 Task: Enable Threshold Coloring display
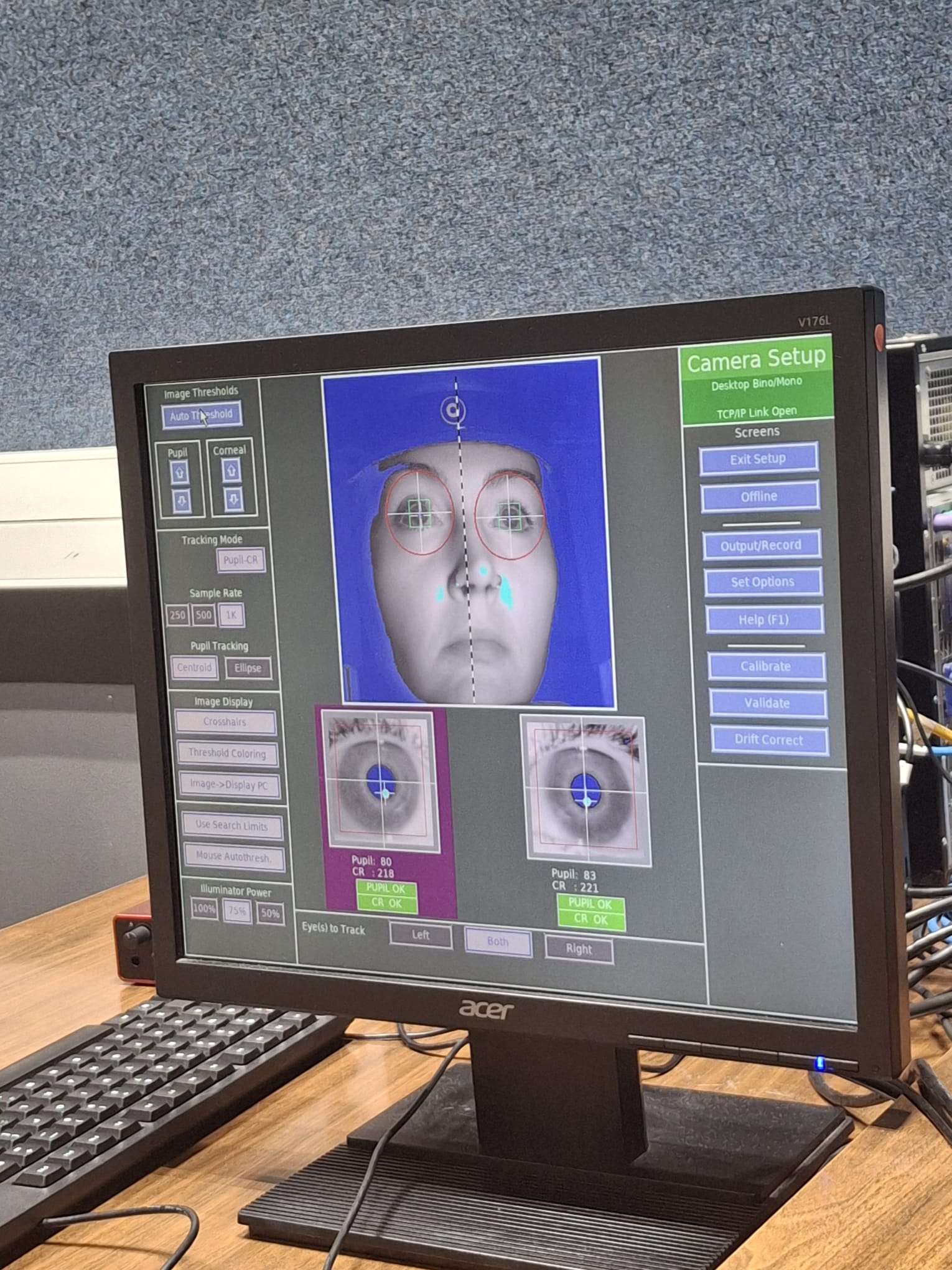click(227, 753)
